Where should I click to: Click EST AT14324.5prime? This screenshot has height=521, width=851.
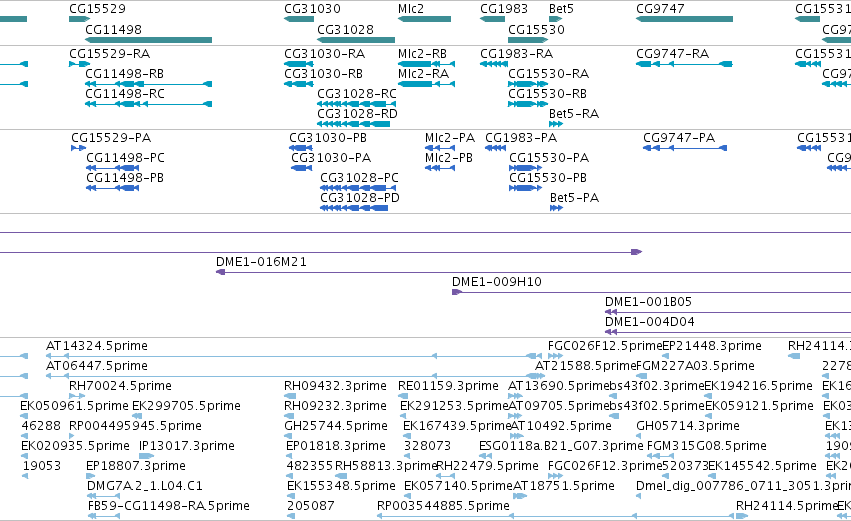coord(97,346)
